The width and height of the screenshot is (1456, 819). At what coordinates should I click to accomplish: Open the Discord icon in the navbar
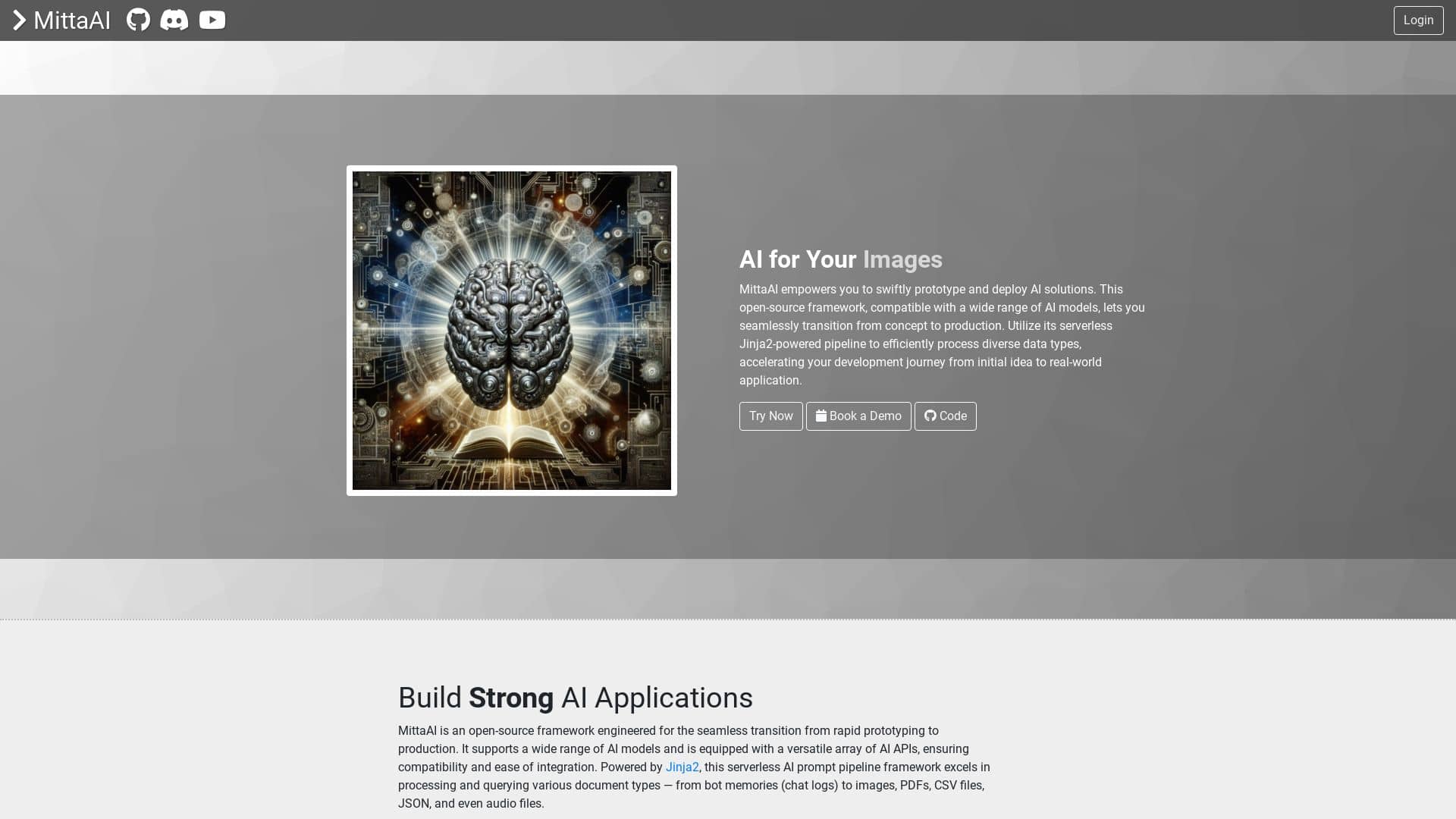click(174, 20)
